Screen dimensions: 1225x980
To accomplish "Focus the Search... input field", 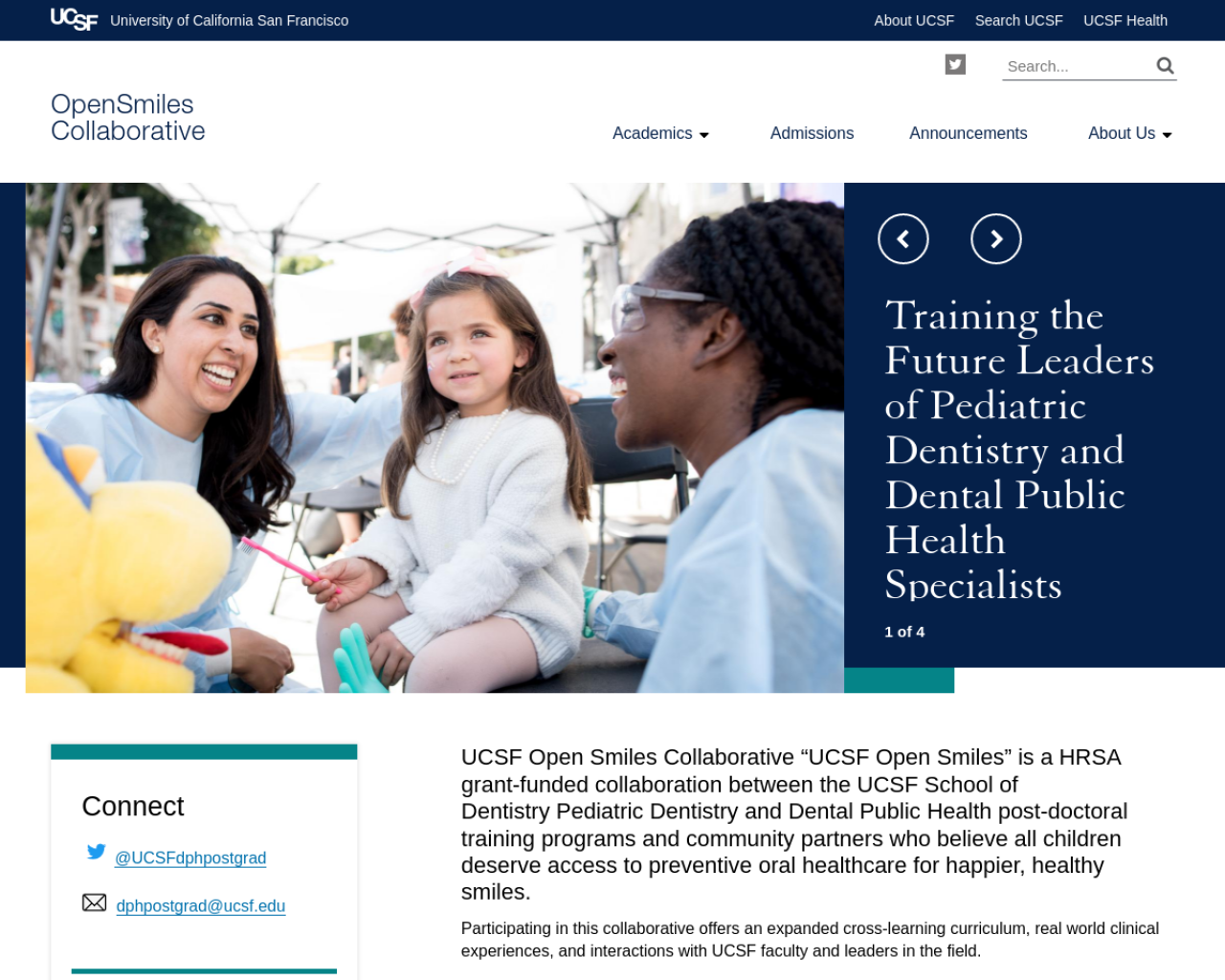I will (1077, 66).
